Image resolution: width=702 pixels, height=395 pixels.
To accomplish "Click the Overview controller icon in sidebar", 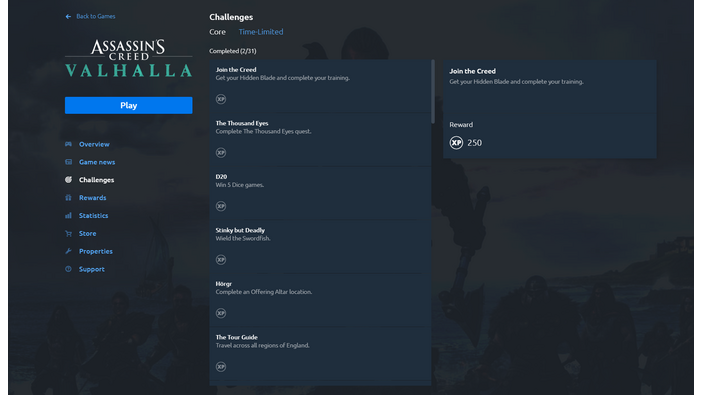I will [x=68, y=144].
